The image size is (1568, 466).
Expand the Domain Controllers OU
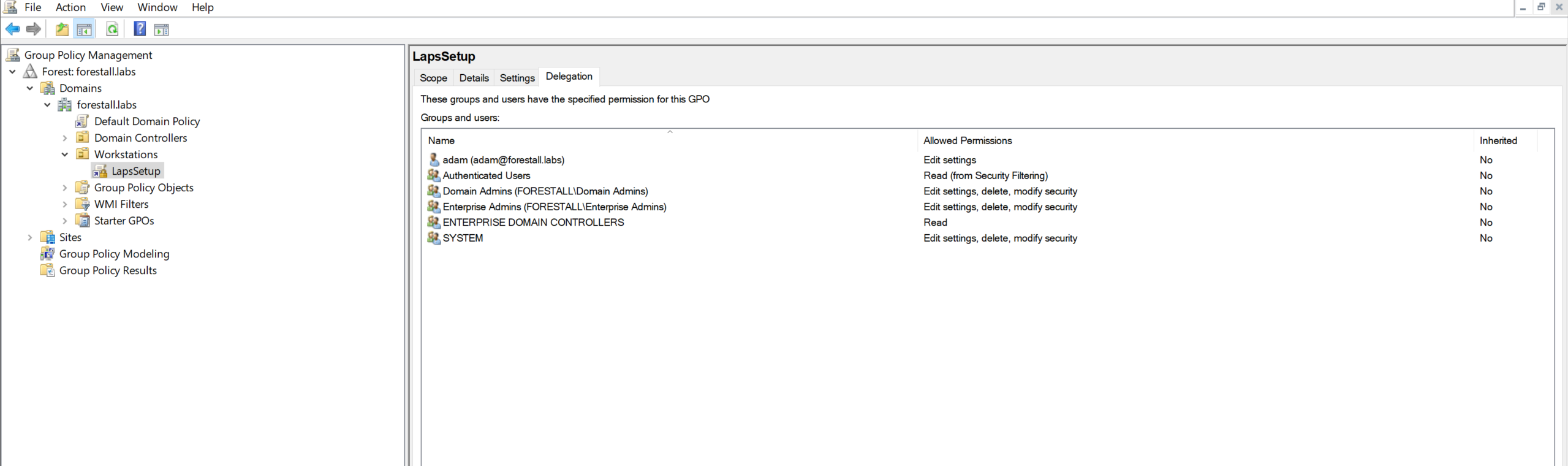point(65,138)
